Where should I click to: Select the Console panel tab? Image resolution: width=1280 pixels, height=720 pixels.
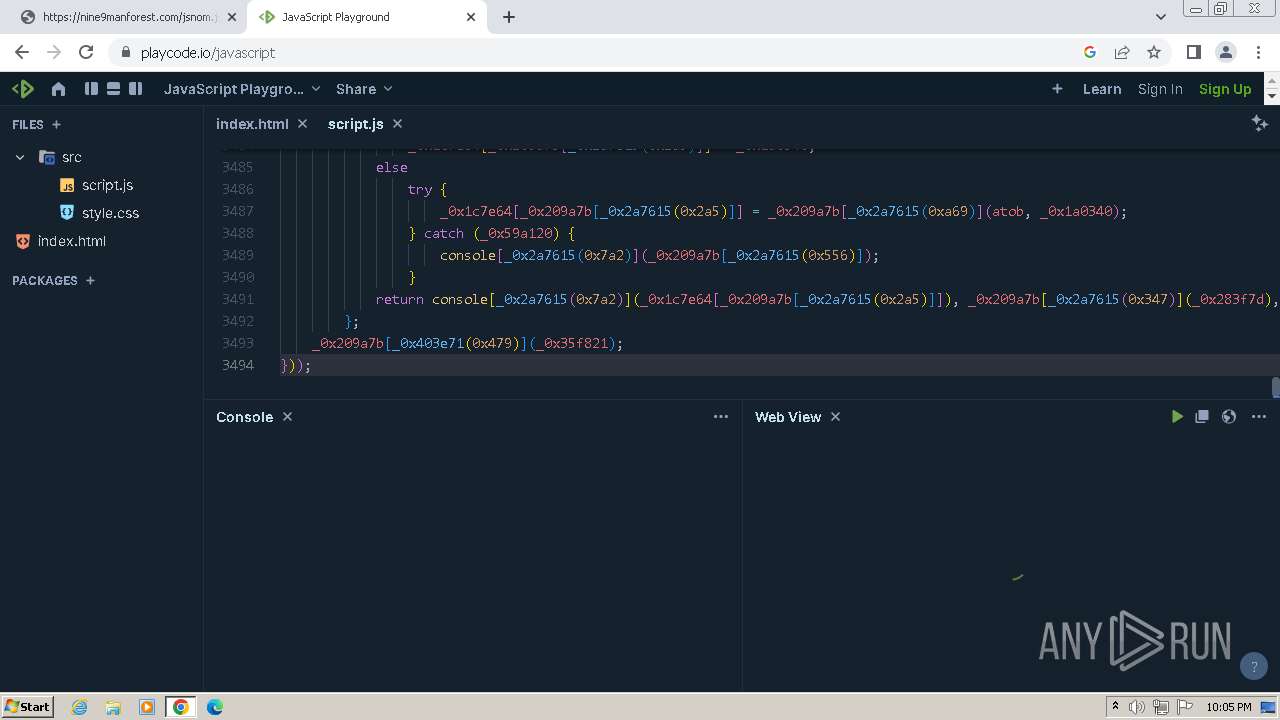click(244, 417)
